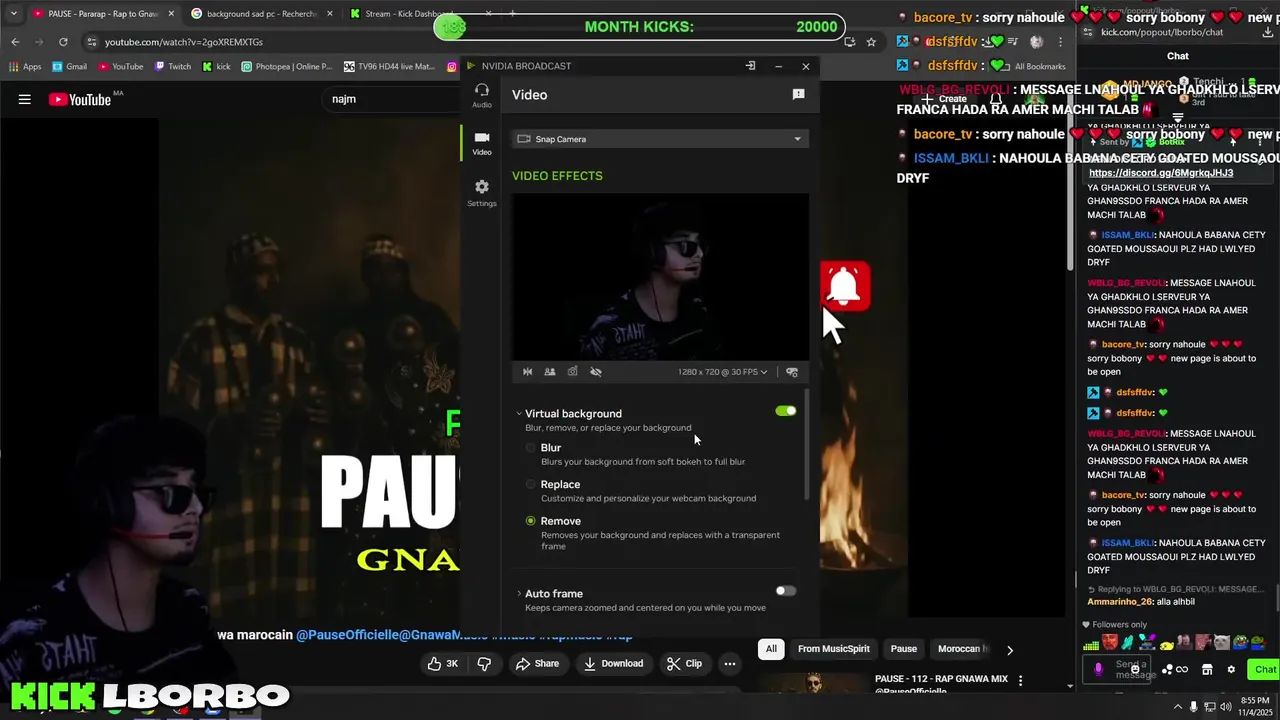Click the dislike thumbs-down button
The height and width of the screenshot is (720, 1280).
484,663
